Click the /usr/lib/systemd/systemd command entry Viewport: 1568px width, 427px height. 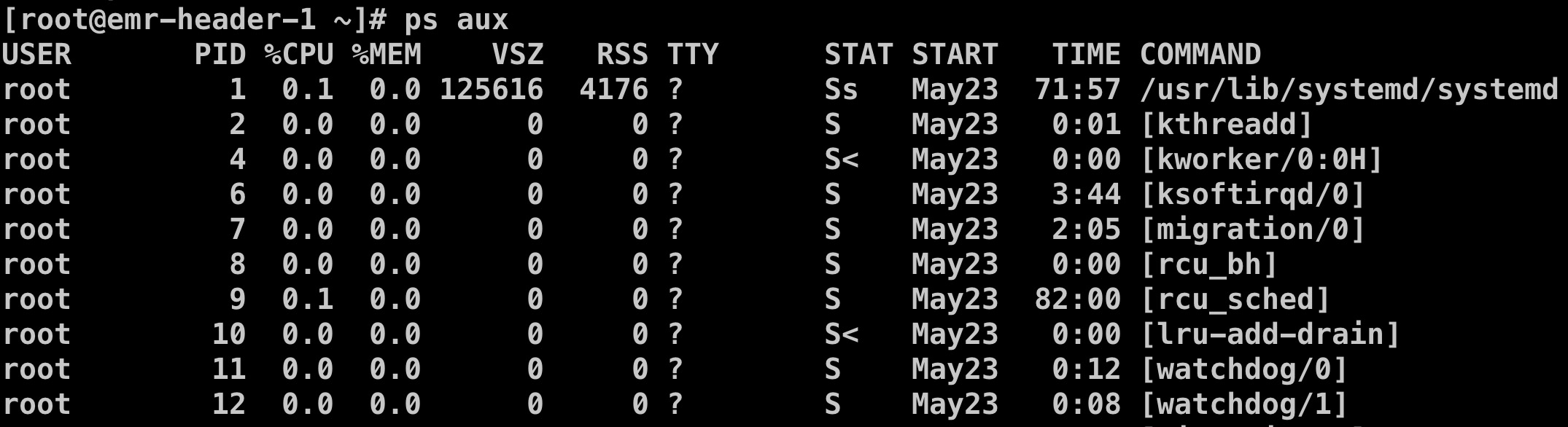(x=1348, y=90)
